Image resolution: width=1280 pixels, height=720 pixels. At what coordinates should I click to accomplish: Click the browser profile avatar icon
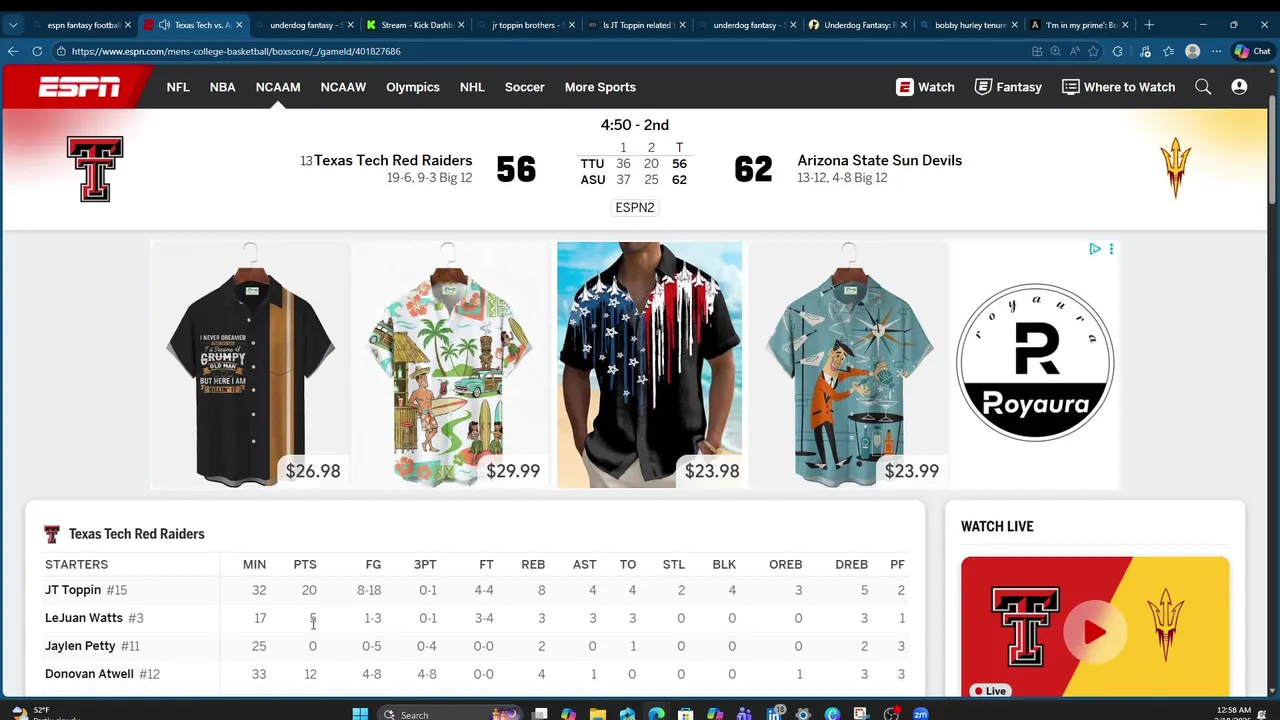[x=1192, y=51]
